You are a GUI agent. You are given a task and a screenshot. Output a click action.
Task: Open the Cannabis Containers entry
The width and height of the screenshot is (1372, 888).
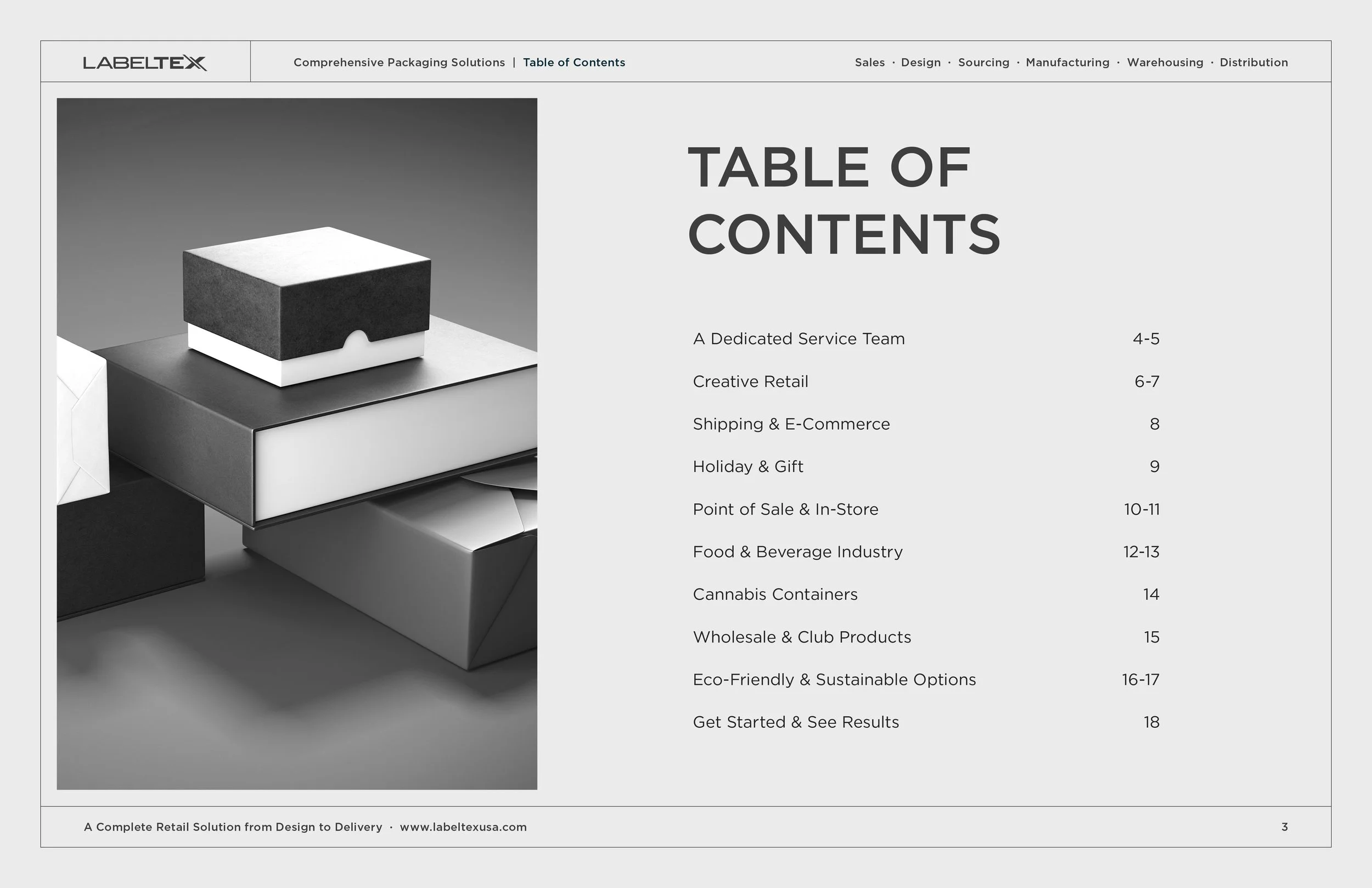(775, 594)
